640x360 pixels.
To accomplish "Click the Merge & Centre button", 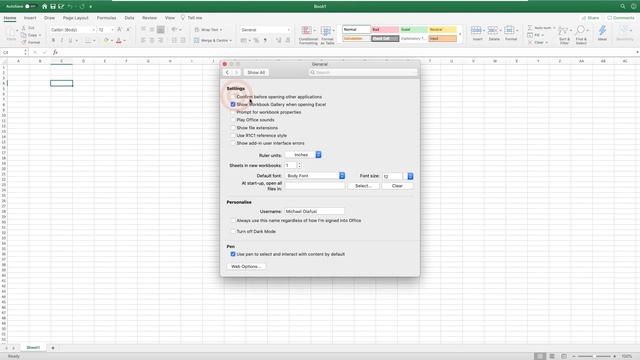I will tap(213, 40).
